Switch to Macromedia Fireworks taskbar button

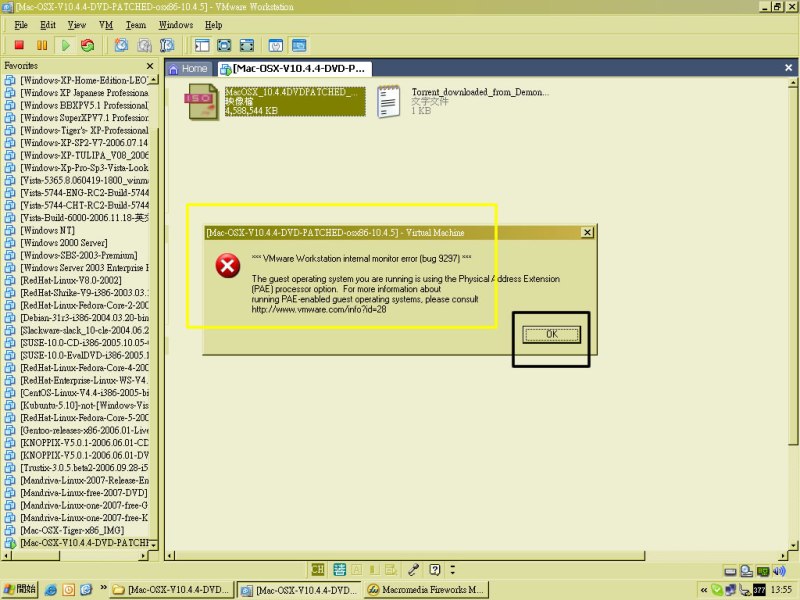pos(426,590)
